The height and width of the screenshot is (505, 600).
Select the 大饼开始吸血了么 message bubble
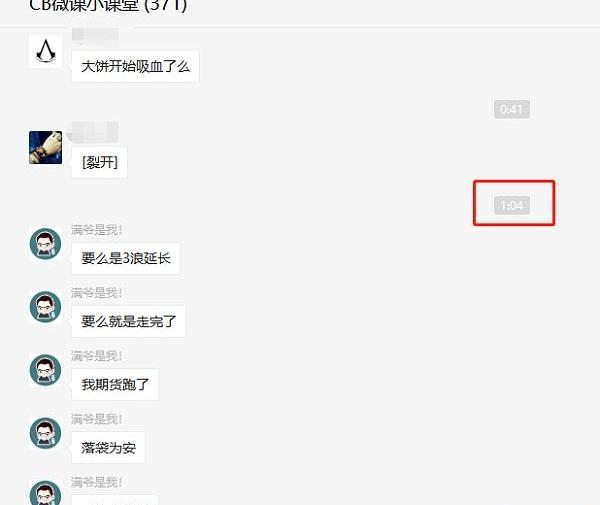pyautogui.click(x=135, y=66)
